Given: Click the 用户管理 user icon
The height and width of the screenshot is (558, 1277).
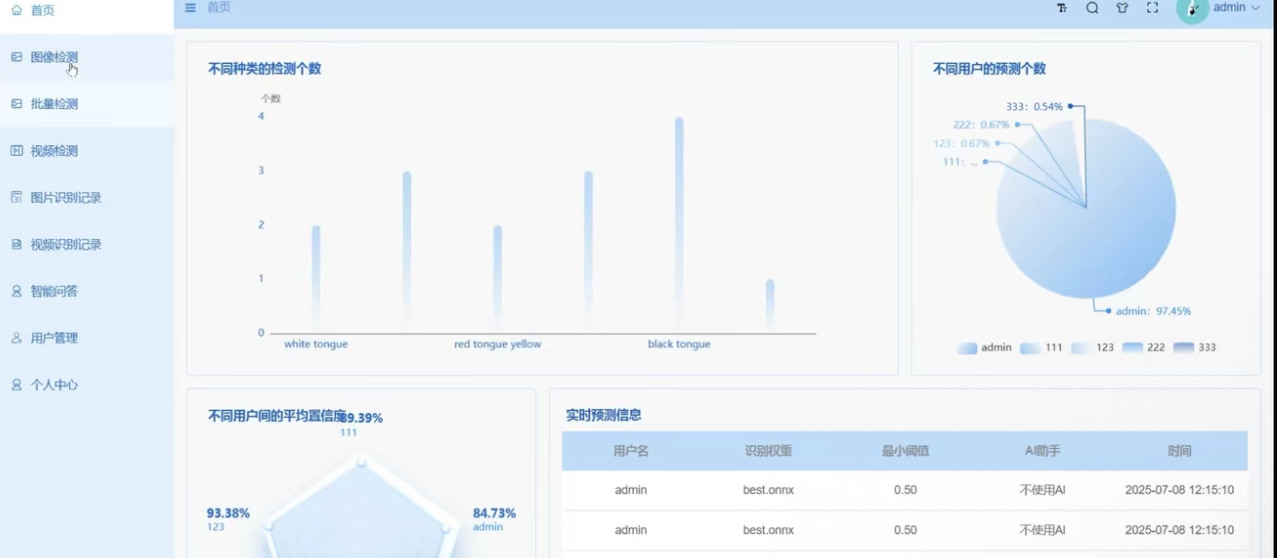Looking at the screenshot, I should point(16,338).
